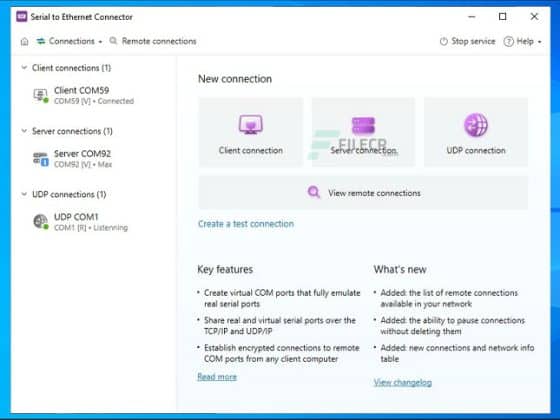
Task: Create a new Client connection
Action: [251, 132]
